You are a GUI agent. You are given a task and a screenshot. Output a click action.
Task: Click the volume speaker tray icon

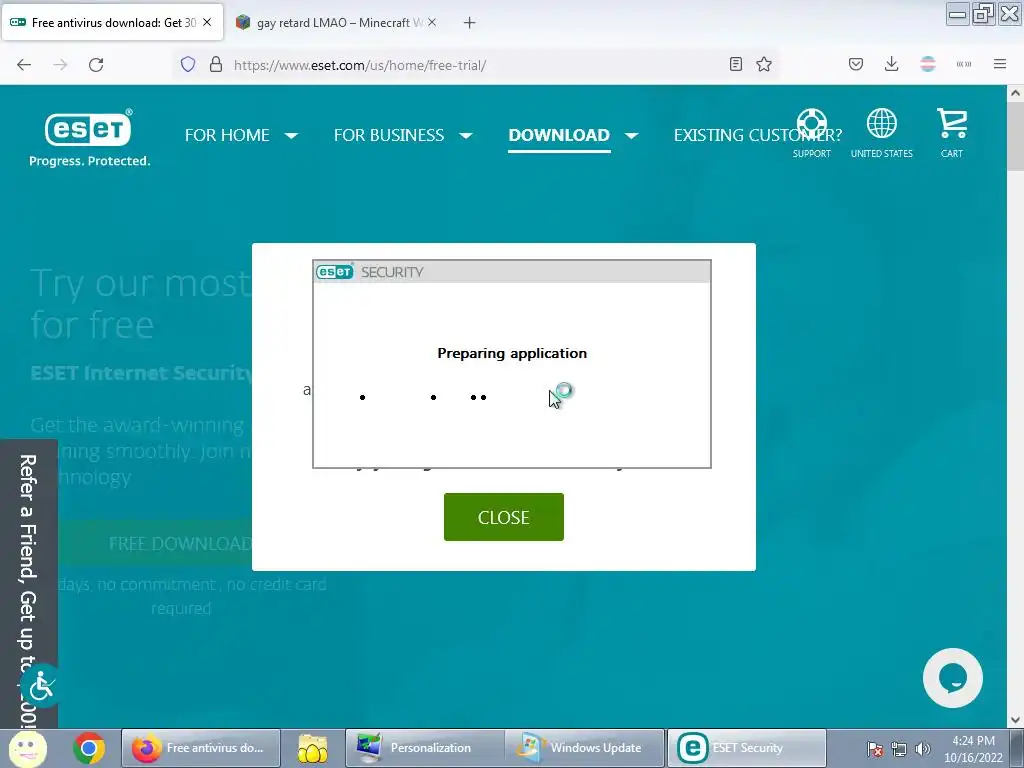tap(923, 749)
